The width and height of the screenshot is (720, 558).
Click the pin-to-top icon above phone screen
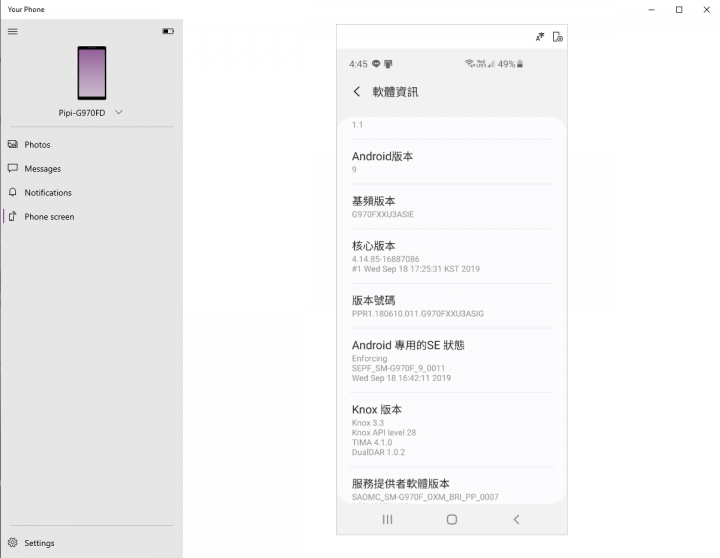point(540,37)
